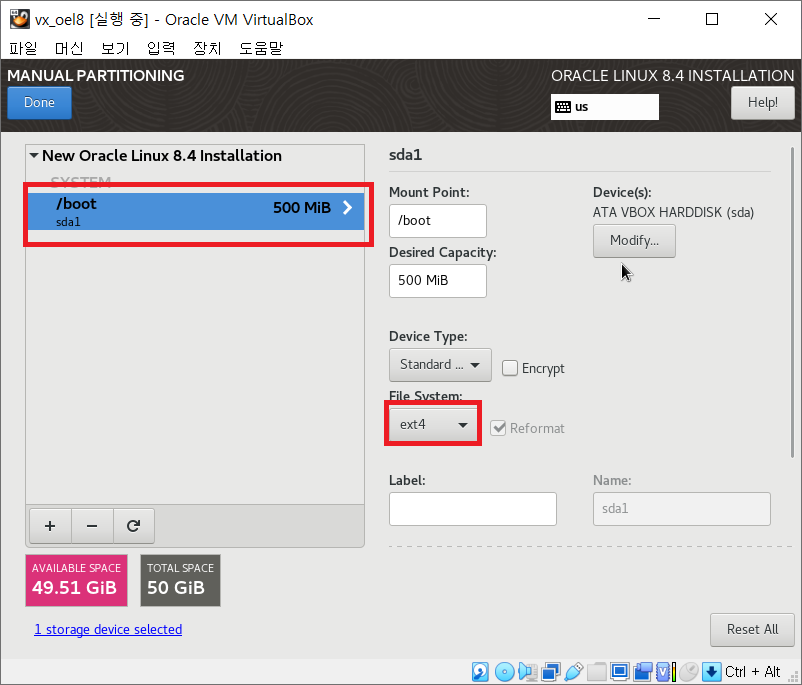Toggle the Encrypt checkbox
This screenshot has width=802, height=685.
(x=510, y=368)
